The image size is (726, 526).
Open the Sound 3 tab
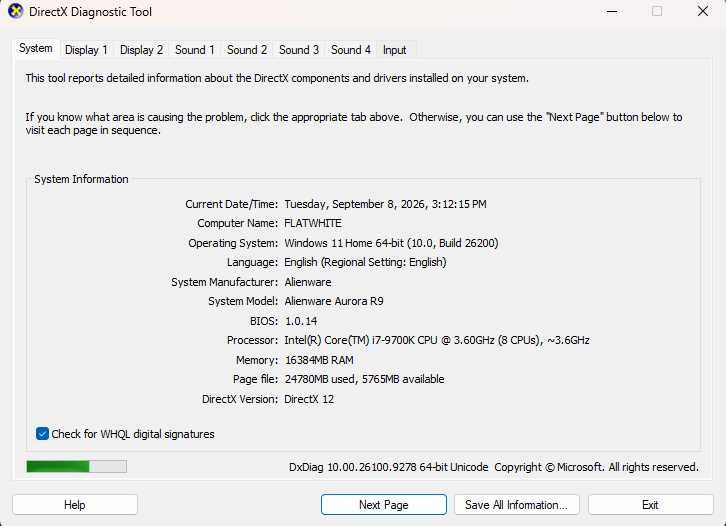pos(299,50)
